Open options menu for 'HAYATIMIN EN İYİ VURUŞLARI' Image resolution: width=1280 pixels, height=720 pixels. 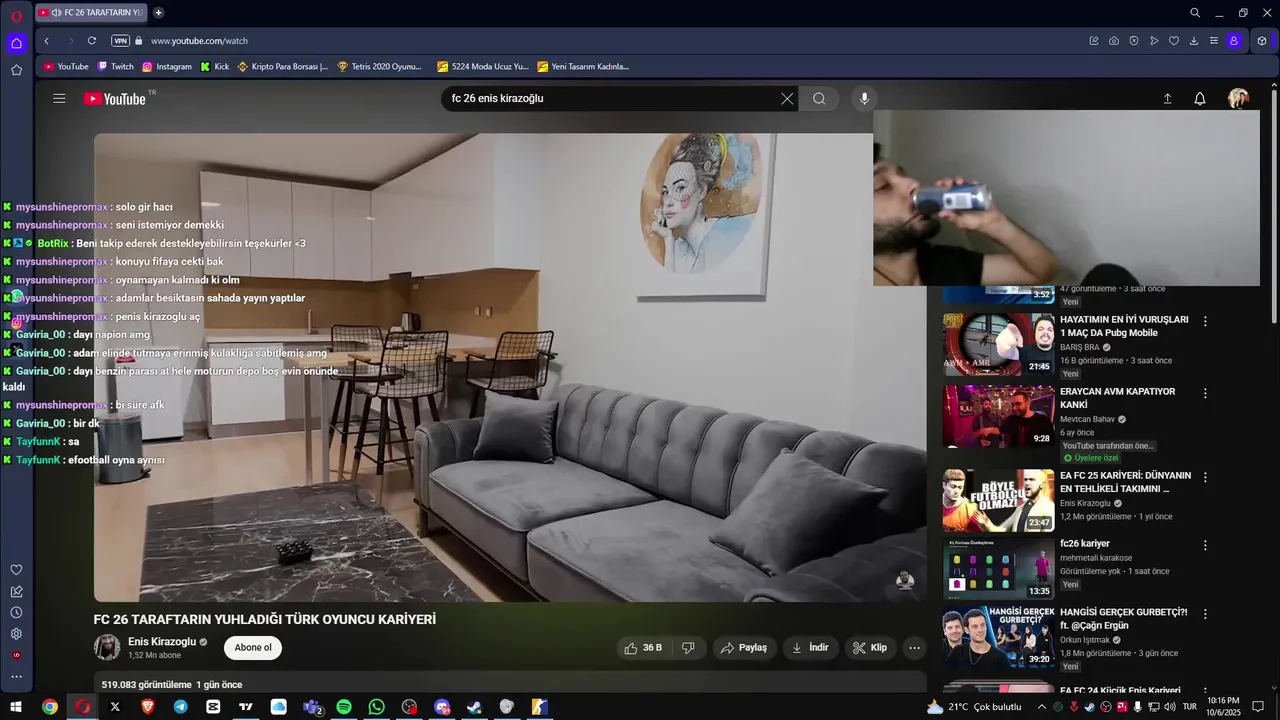[x=1205, y=321]
